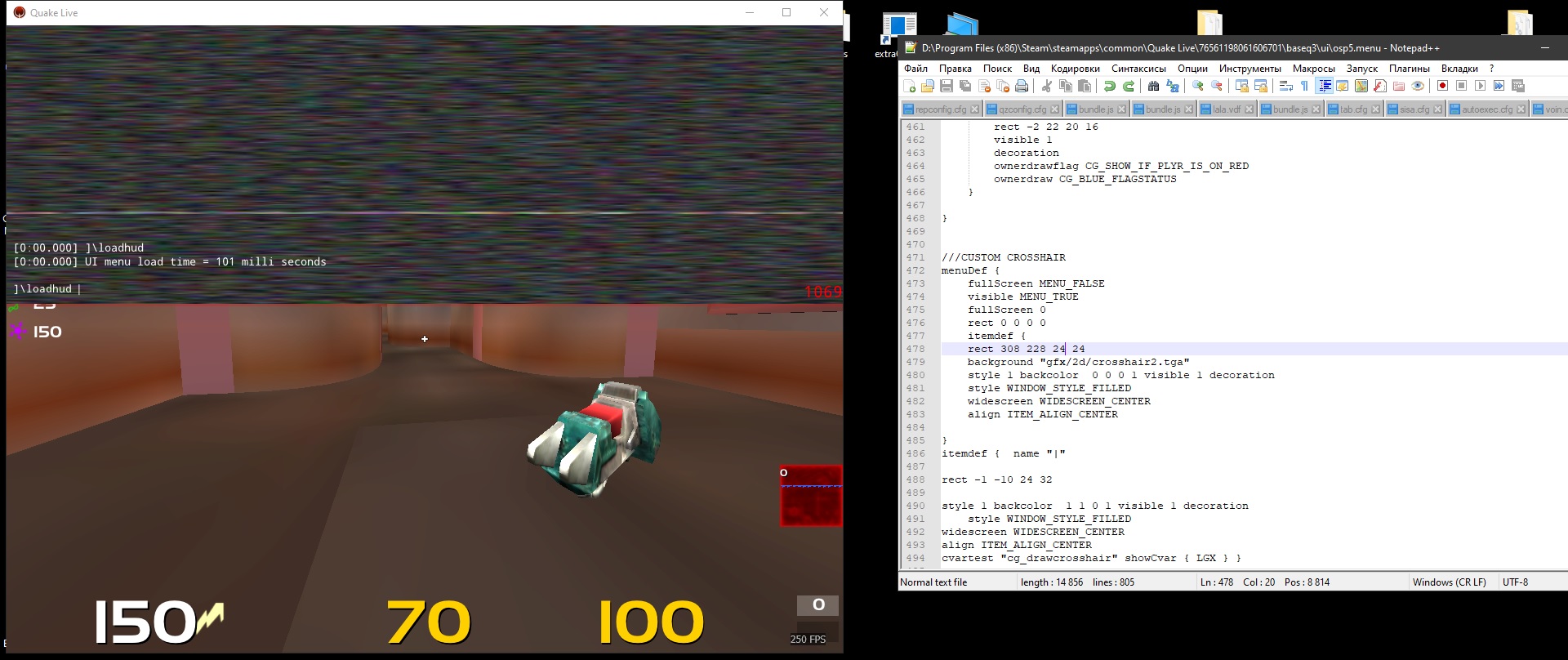Save the currently recorded macro
The height and width of the screenshot is (660, 1568).
(1518, 86)
